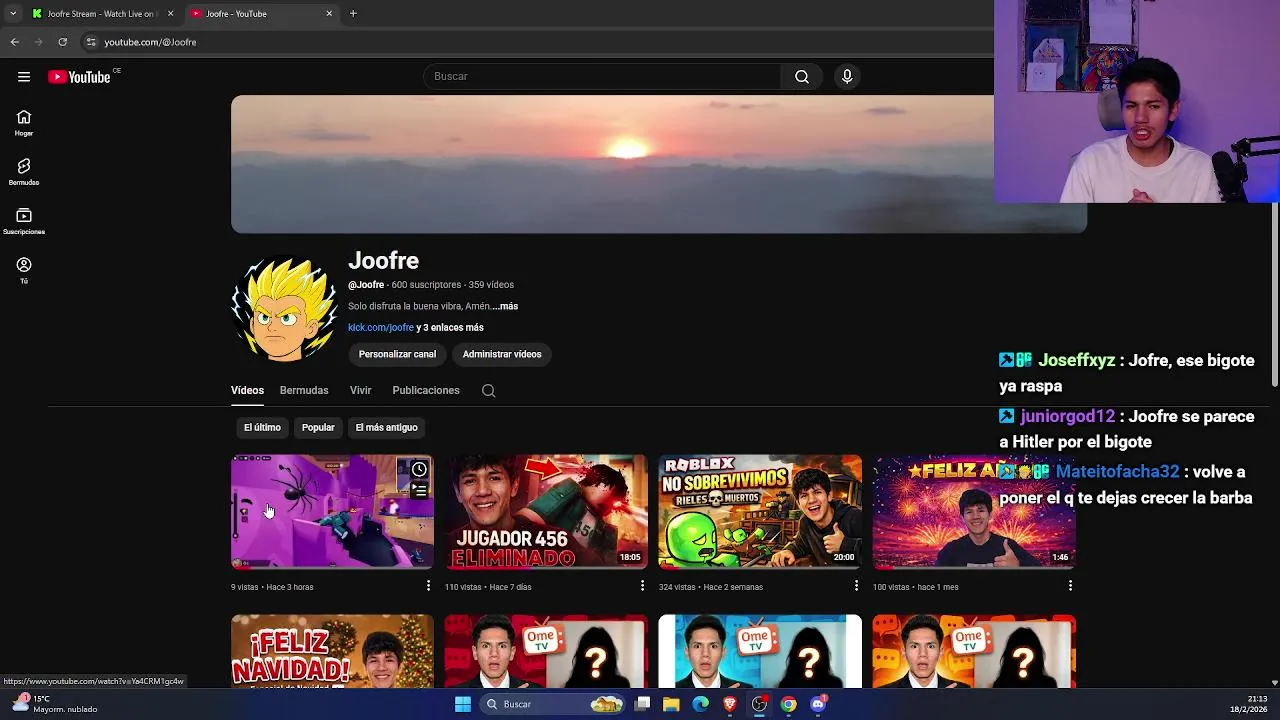
Task: Click the YouTube logo
Action: tap(79, 77)
